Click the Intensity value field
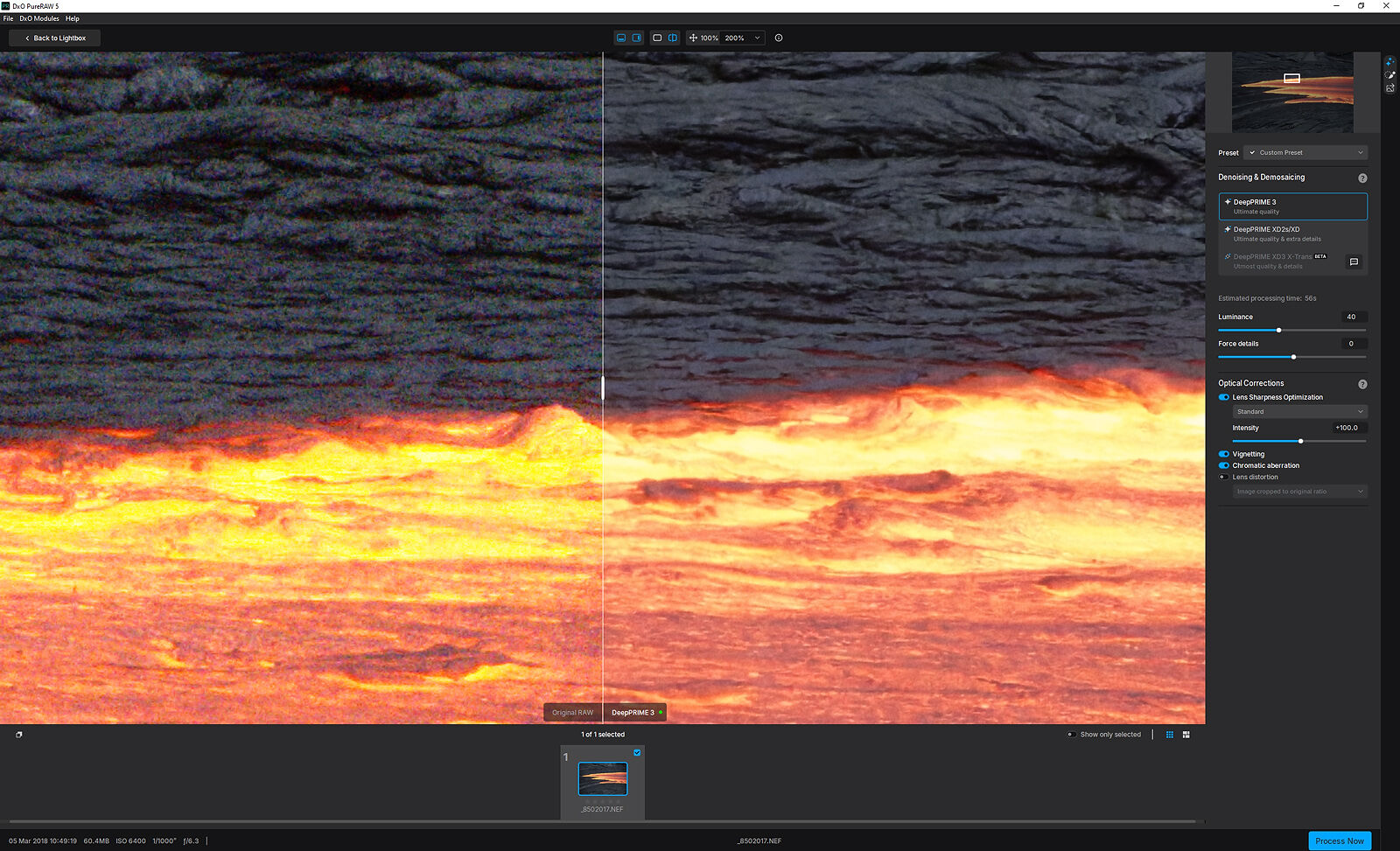Screen dimensions: 1400x851 1348,428
